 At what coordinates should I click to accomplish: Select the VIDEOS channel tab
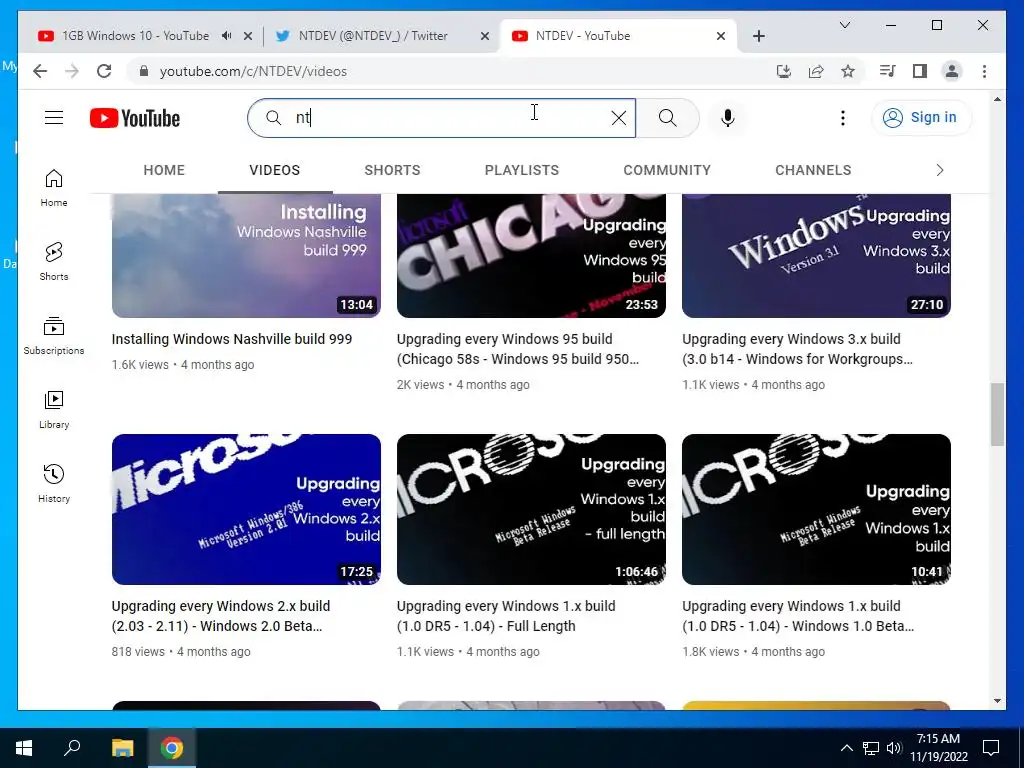point(275,170)
